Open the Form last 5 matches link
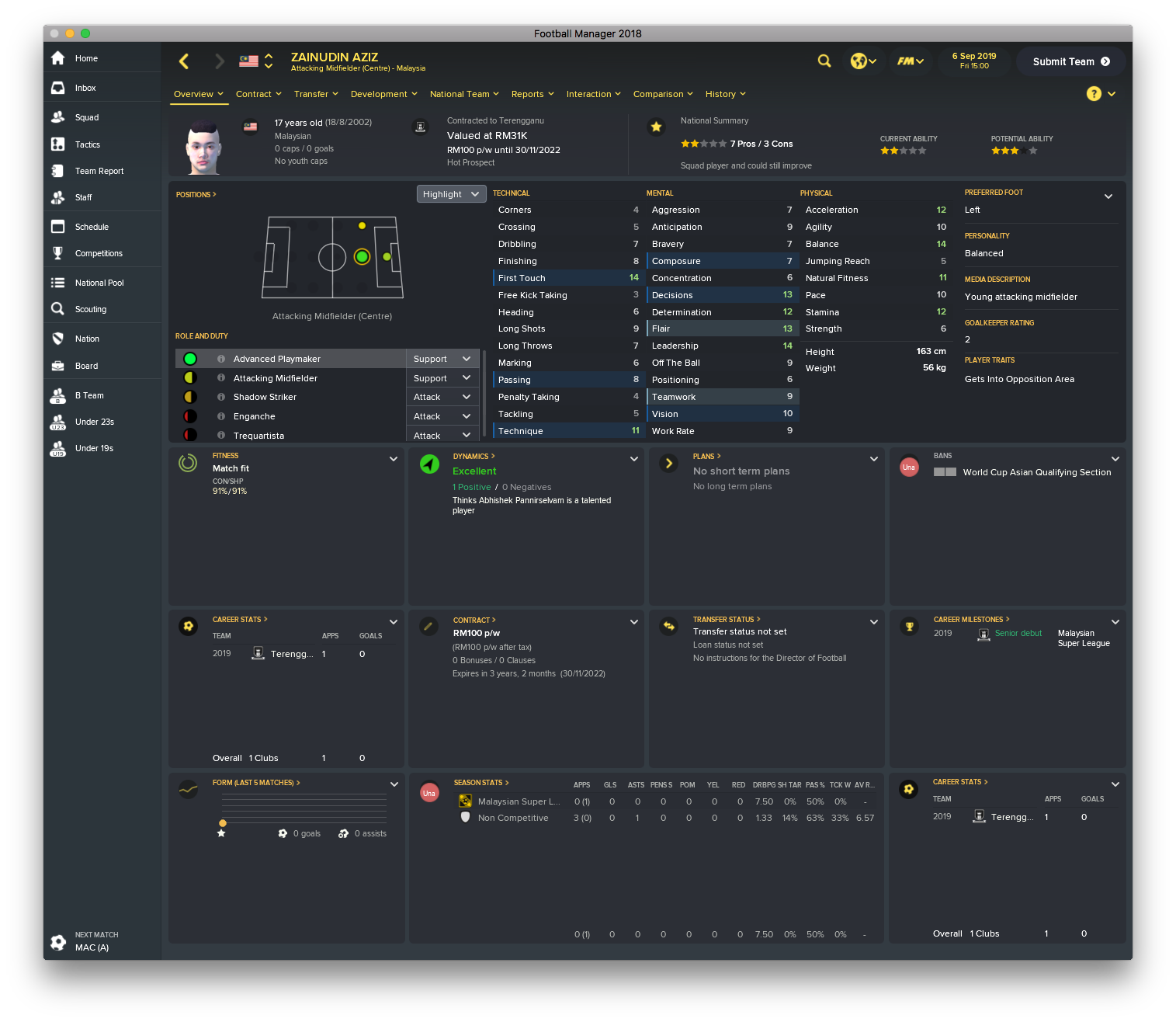Screen dimensions: 1176x1022 pos(256,783)
